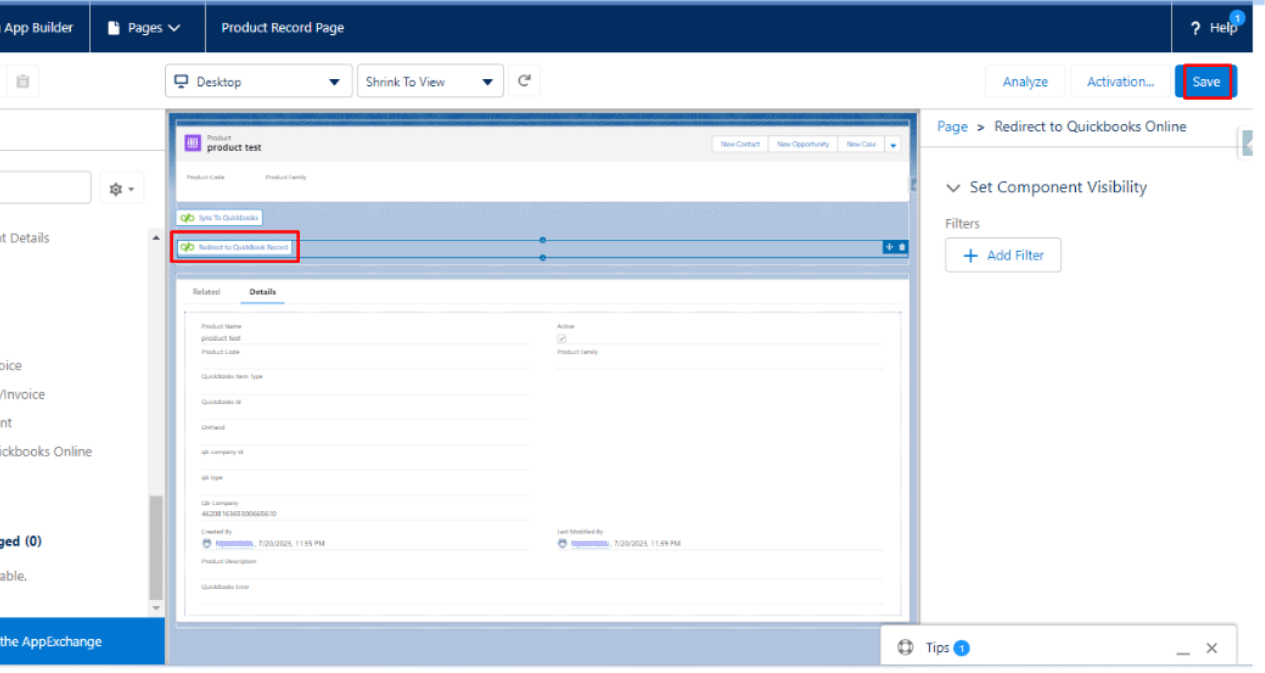Click the product test record title
1265x673 pixels.
click(234, 148)
